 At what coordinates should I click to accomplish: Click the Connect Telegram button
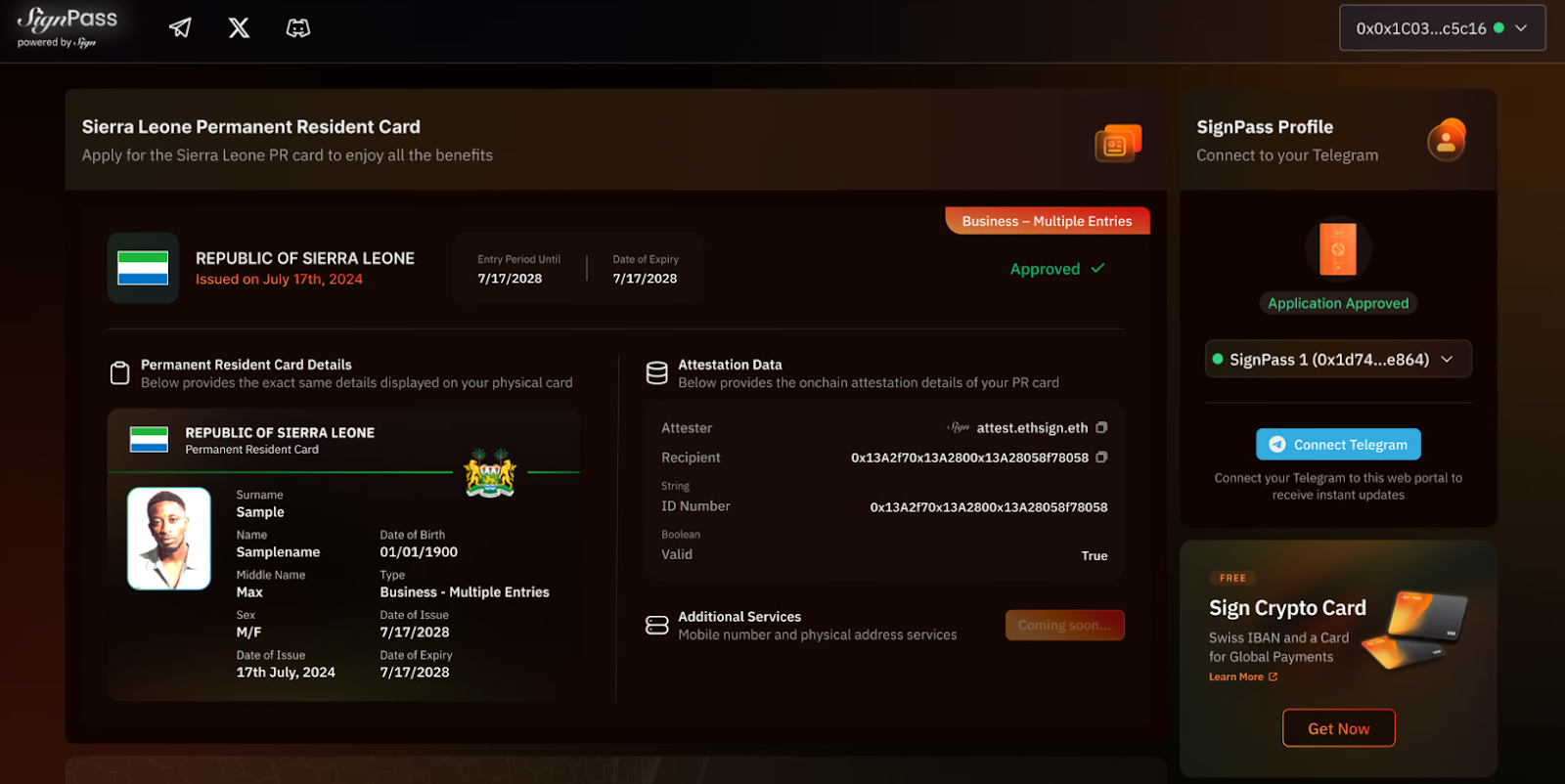[x=1337, y=444]
